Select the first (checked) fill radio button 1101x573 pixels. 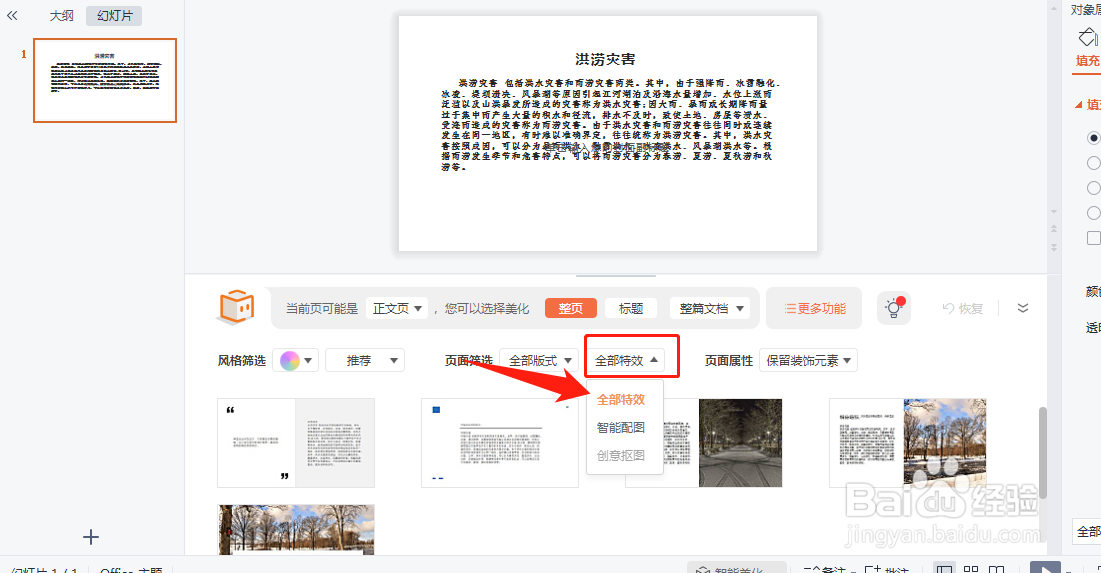1093,138
